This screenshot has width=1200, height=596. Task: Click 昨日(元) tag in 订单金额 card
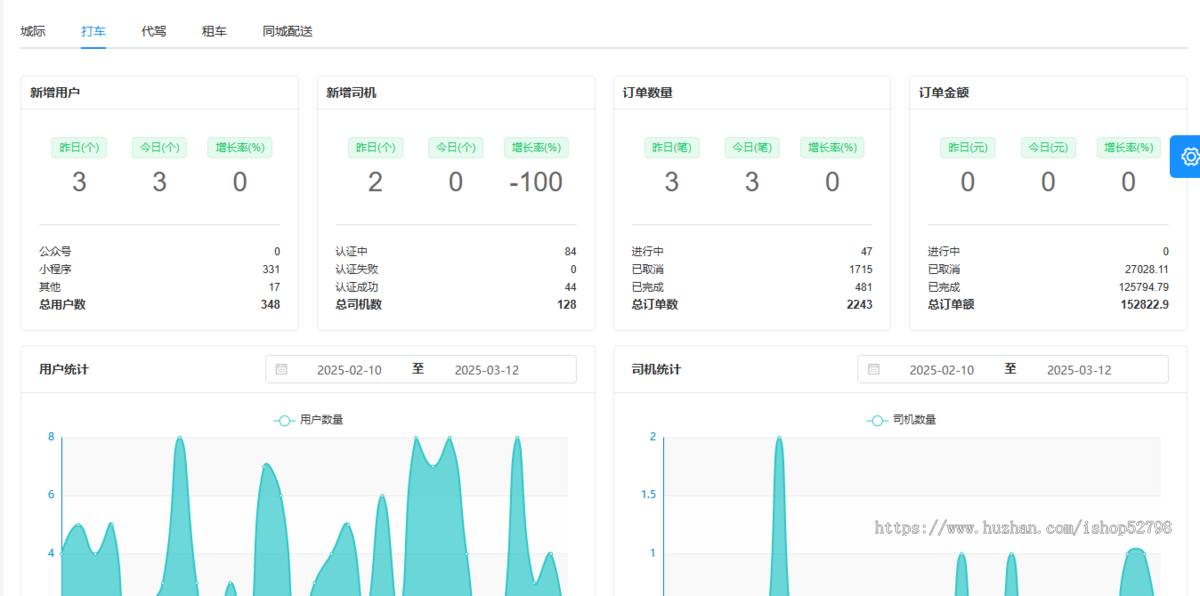click(967, 147)
